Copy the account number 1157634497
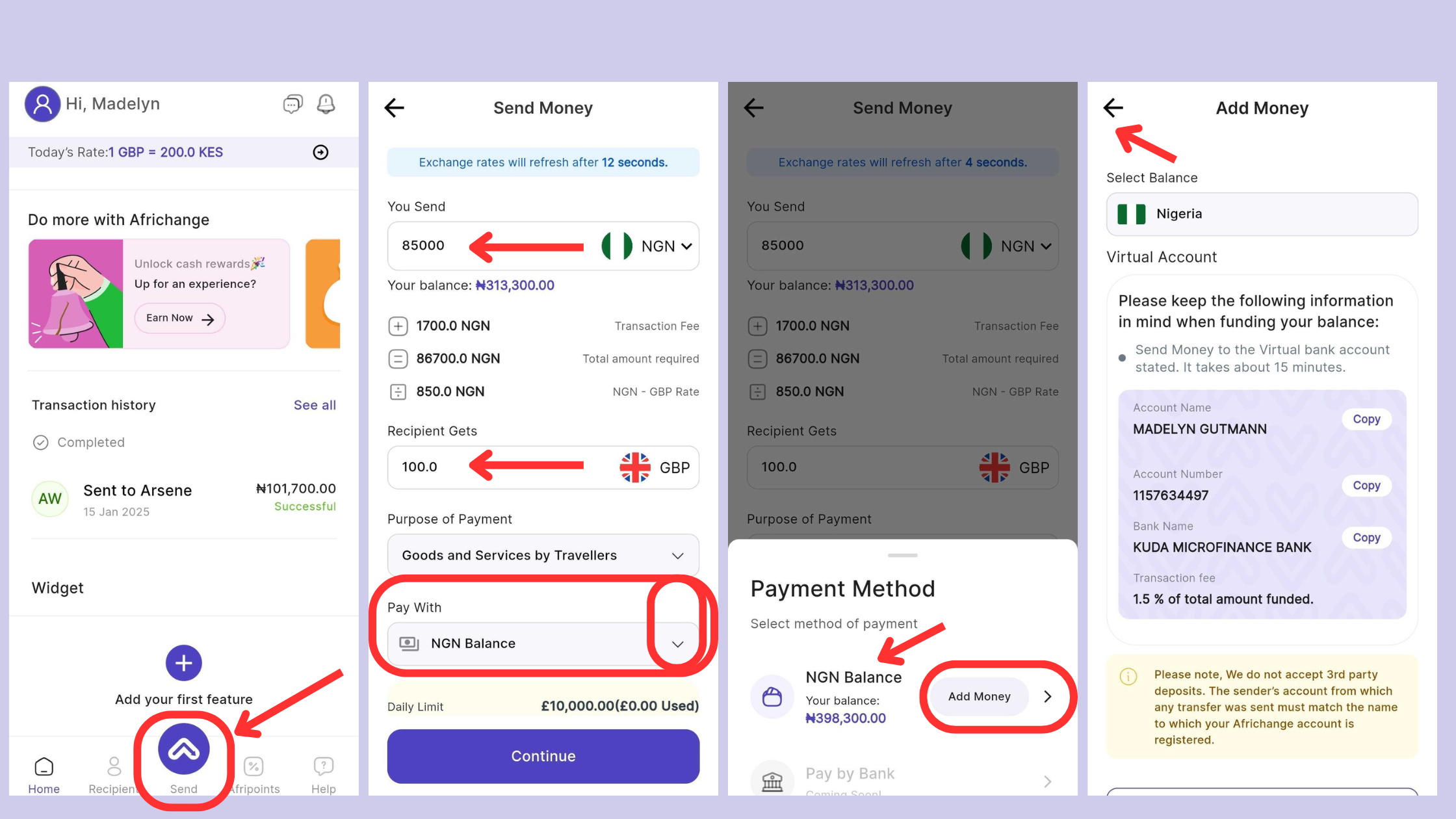1456x819 pixels. (x=1366, y=486)
